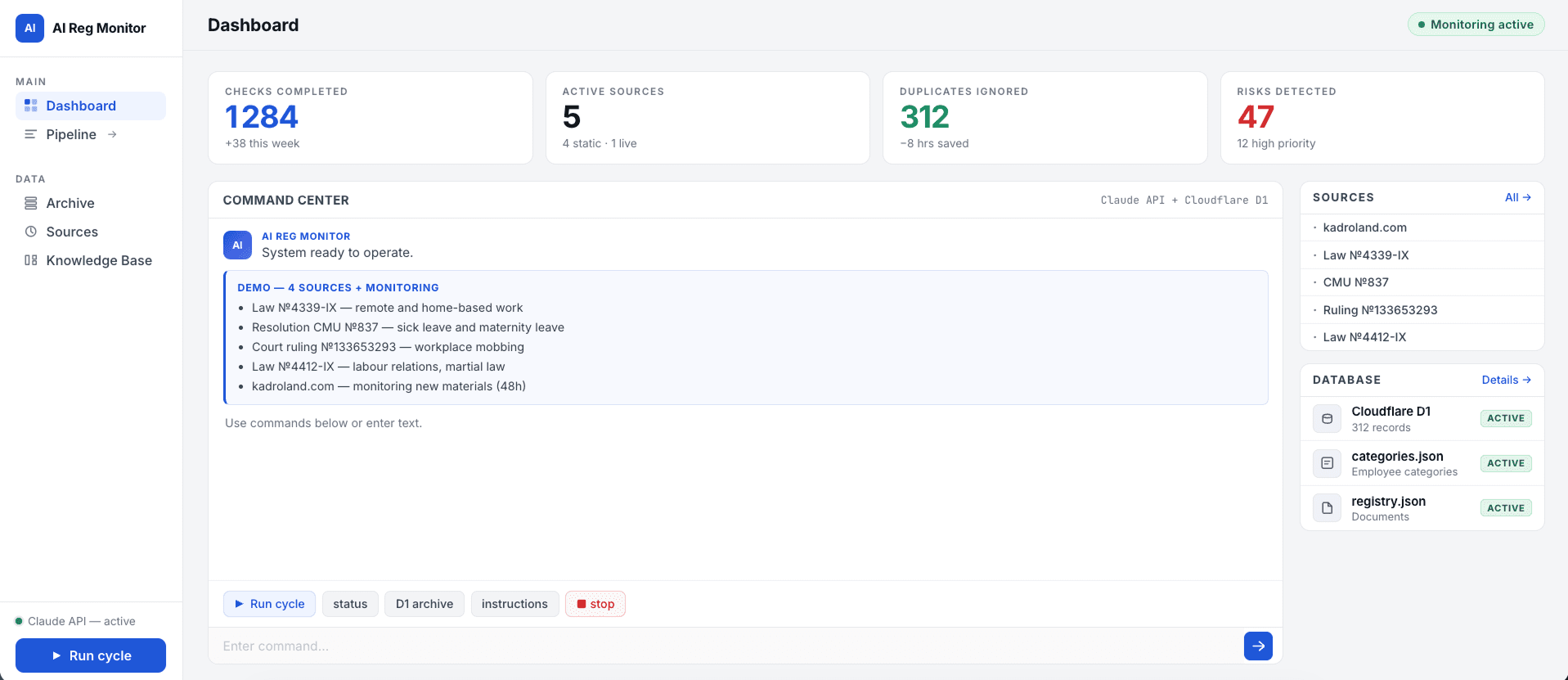Click Cloudflare D1 database name
Viewport: 1568px width, 680px height.
[1391, 412]
